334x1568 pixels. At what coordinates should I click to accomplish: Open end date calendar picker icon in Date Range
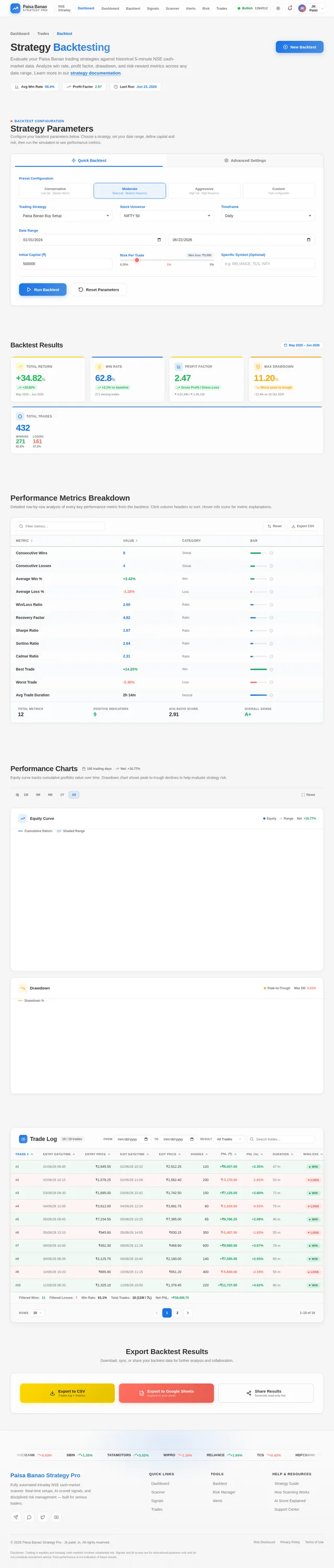click(308, 240)
